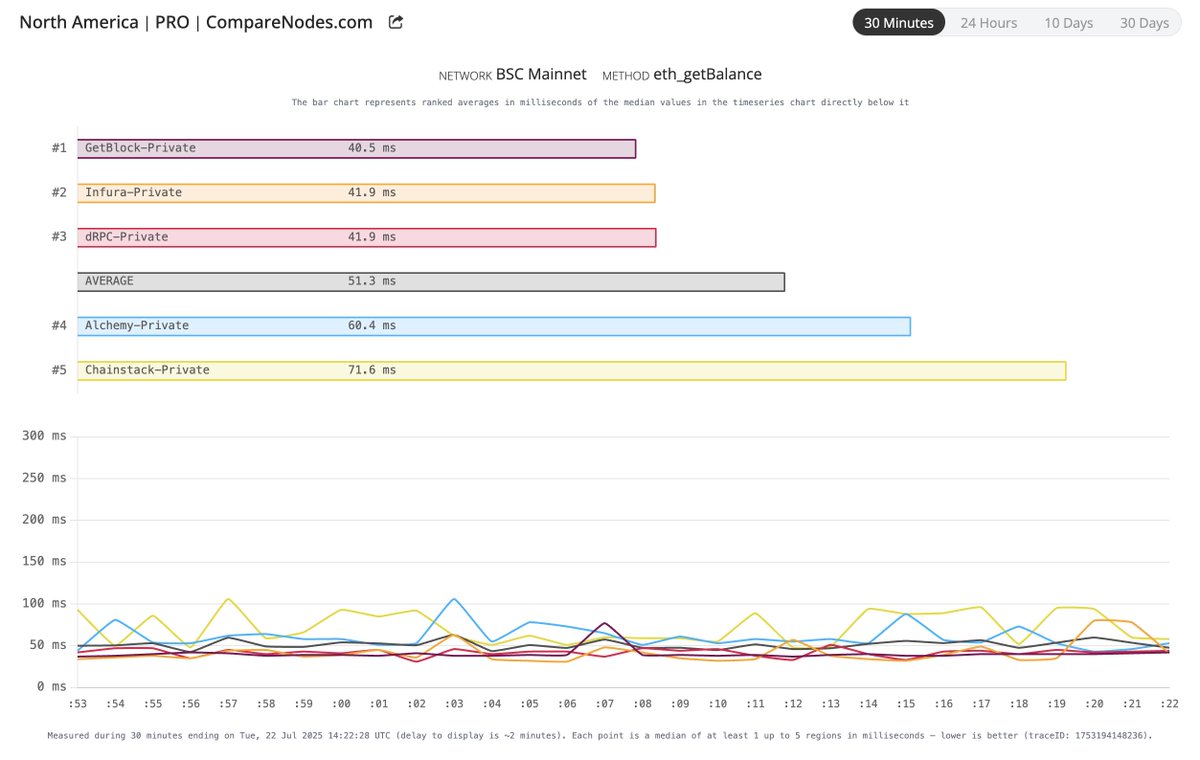Click the #4 rank label
1200x760 pixels.
pos(59,326)
